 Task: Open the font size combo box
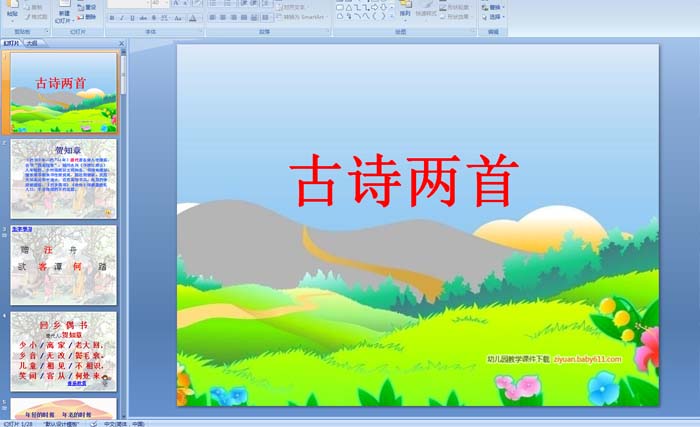(x=160, y=3)
